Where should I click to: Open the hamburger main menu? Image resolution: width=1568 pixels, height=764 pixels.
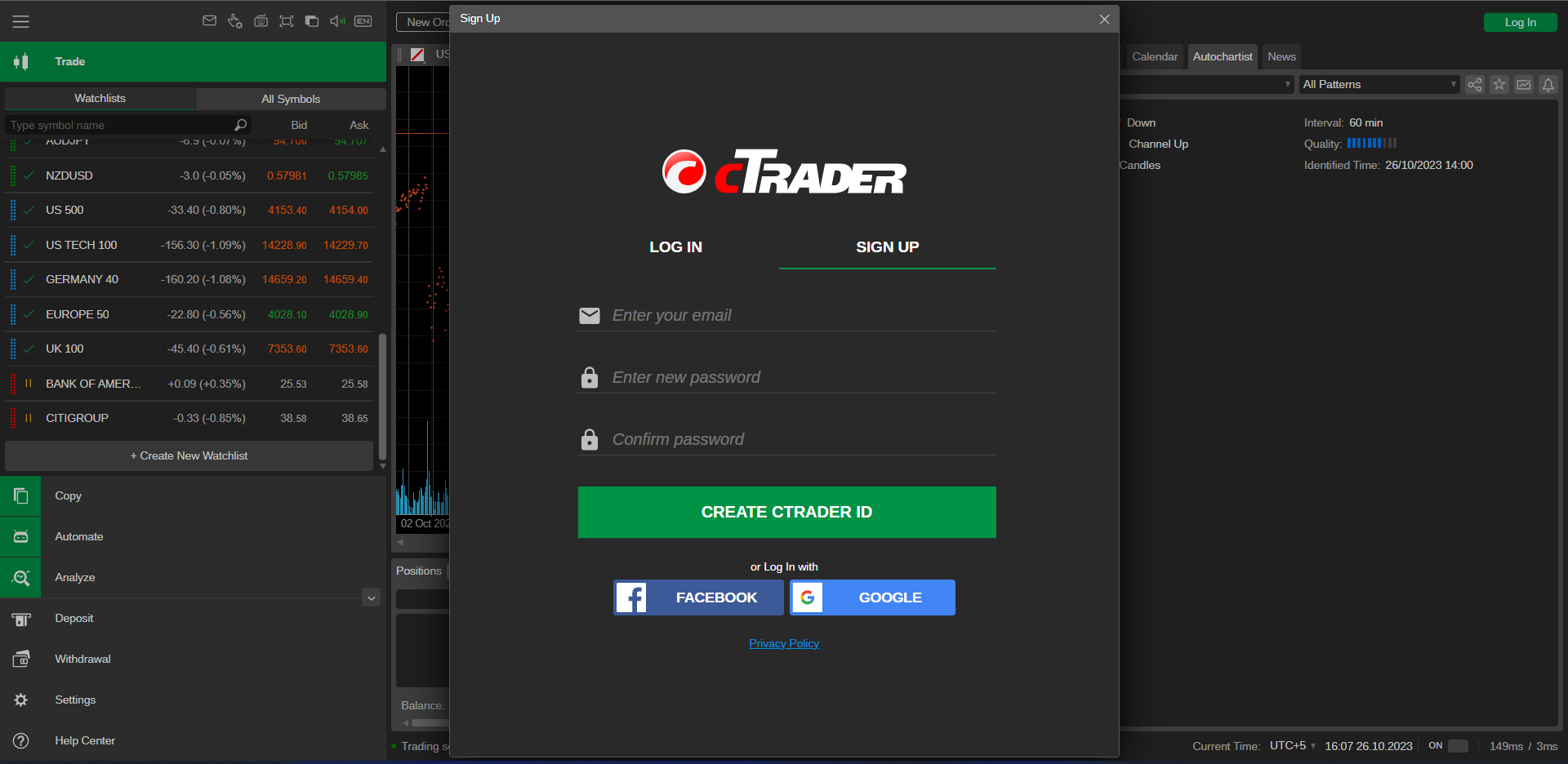click(x=21, y=22)
